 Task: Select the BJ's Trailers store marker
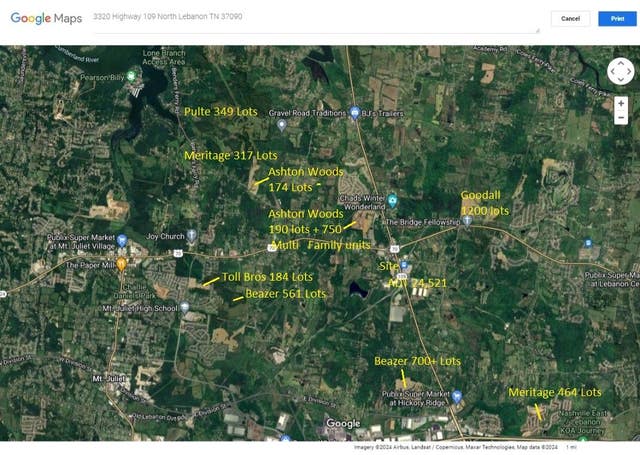pos(355,113)
